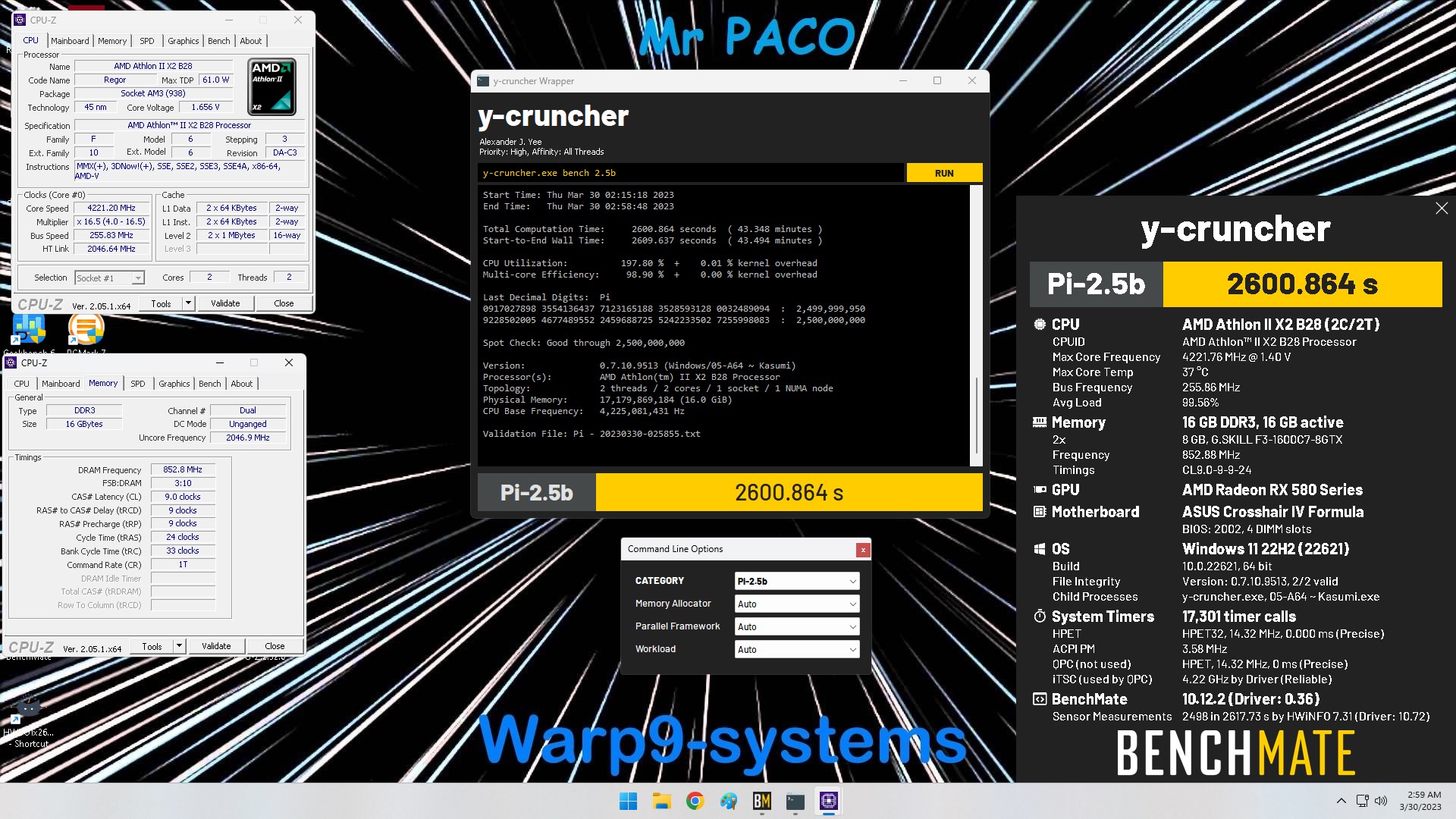
Task: Click y-cruncher command line input field
Action: (x=690, y=173)
